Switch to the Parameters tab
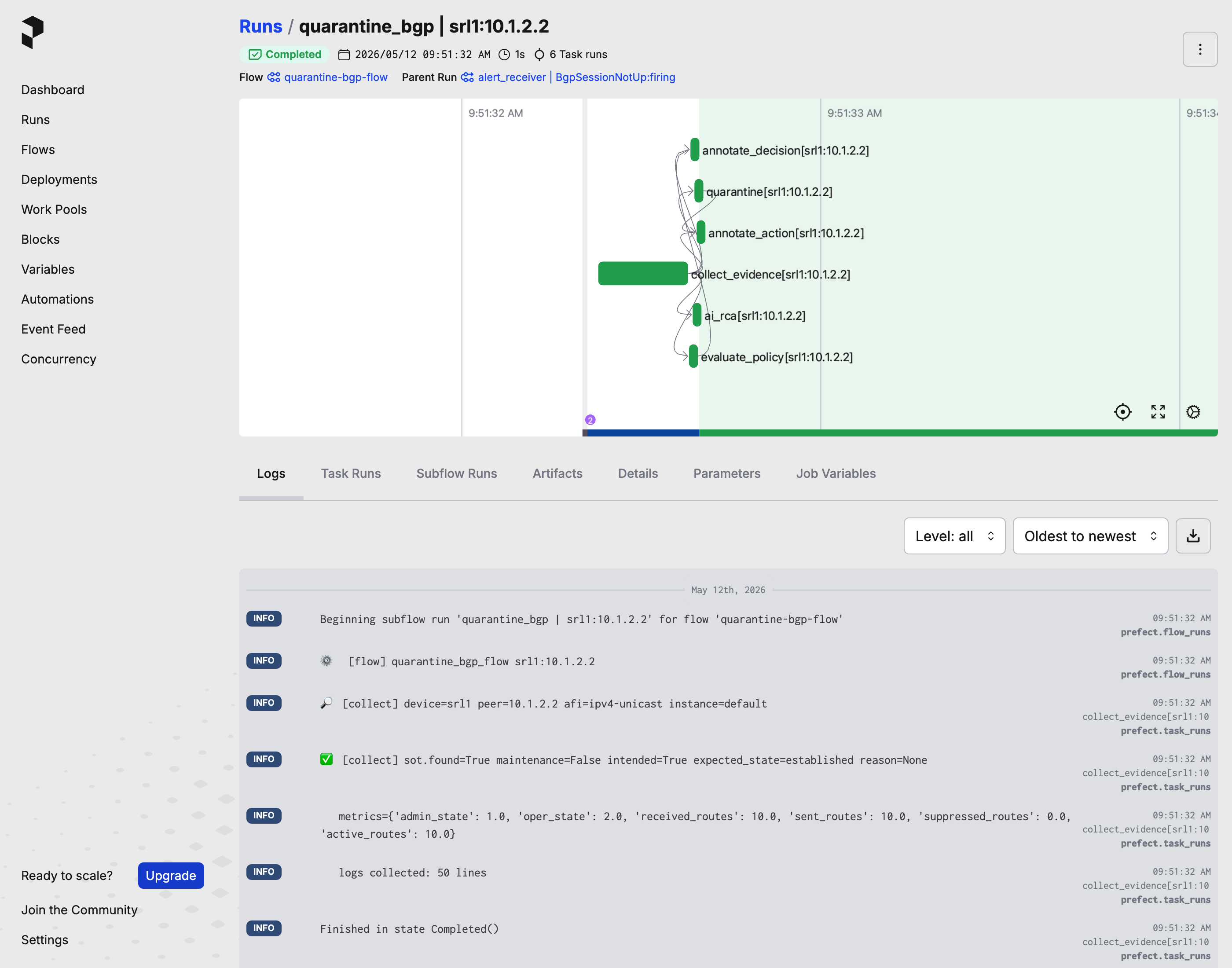 click(x=726, y=473)
